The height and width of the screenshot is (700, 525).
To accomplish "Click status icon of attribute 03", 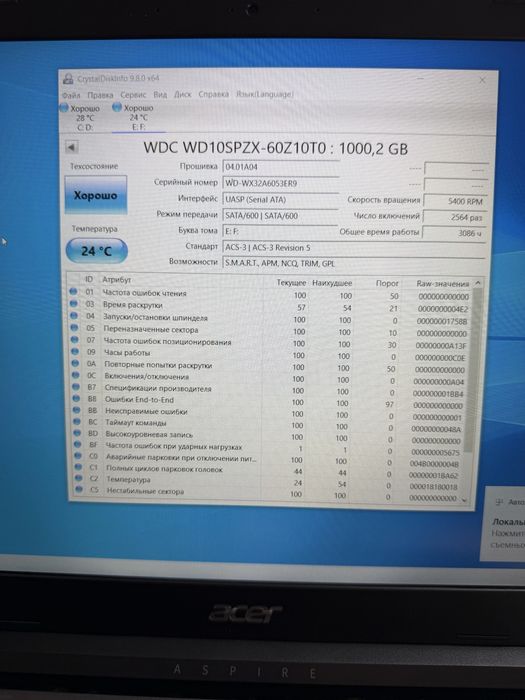I will click(74, 304).
